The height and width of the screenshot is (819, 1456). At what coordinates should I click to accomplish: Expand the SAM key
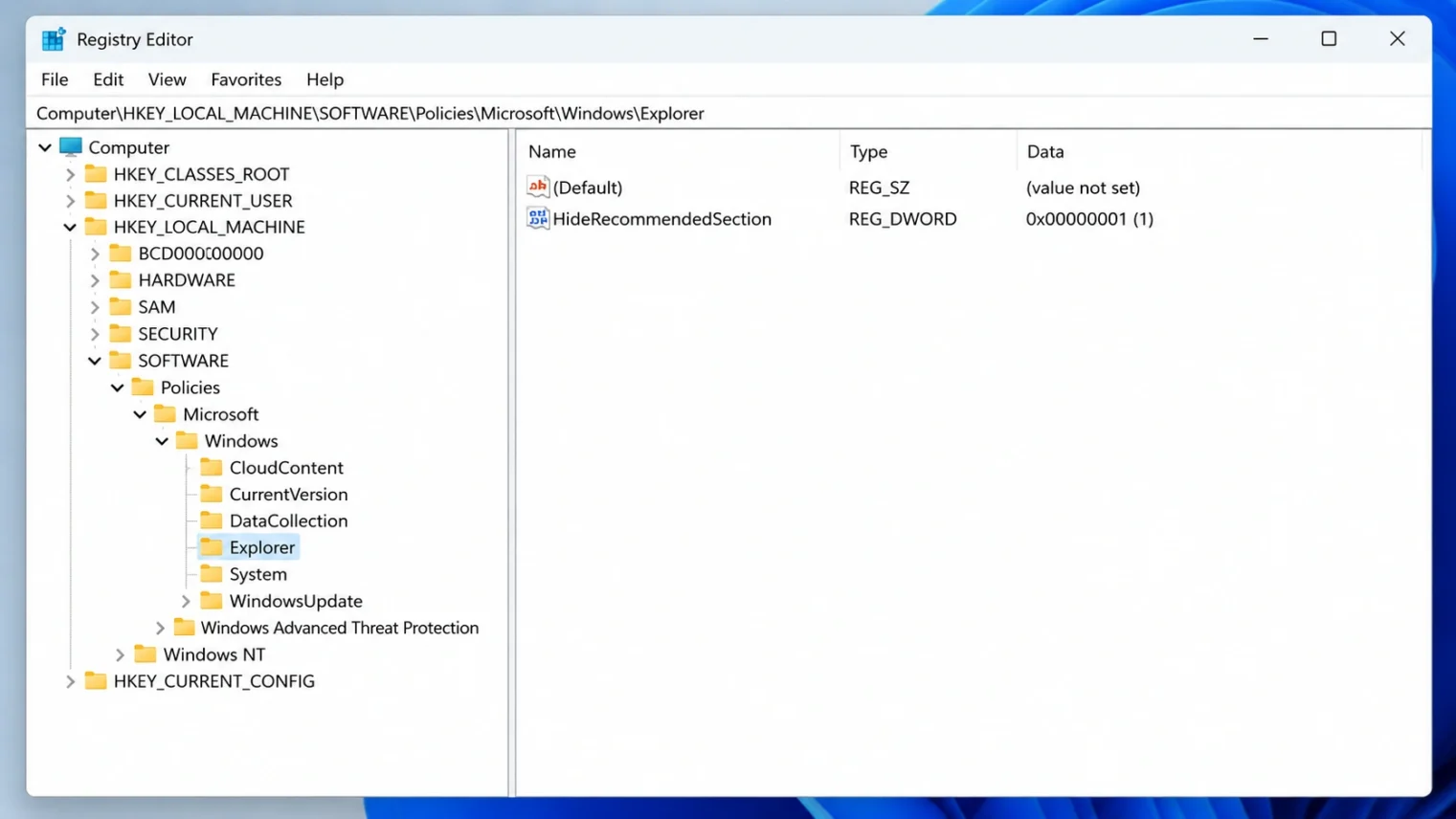click(95, 307)
